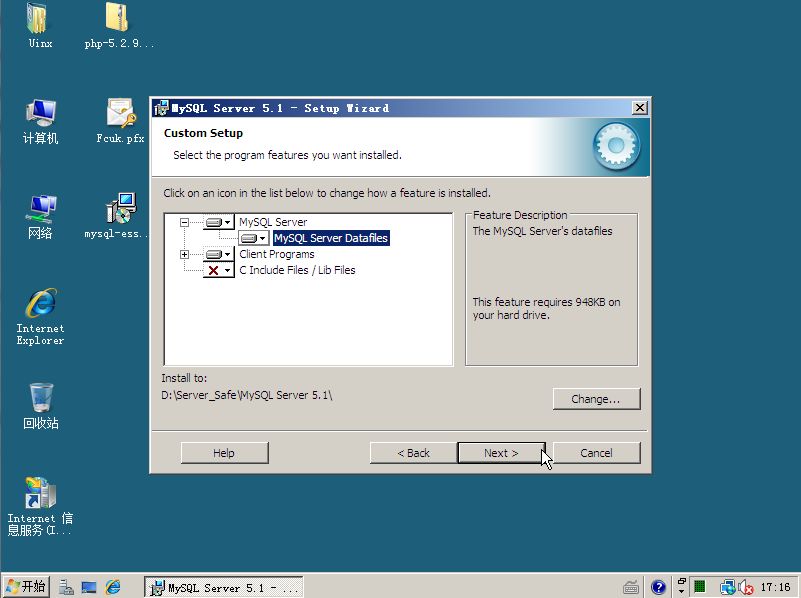
Task: Open the php-5.2.9 zip archive icon
Action: (x=119, y=26)
